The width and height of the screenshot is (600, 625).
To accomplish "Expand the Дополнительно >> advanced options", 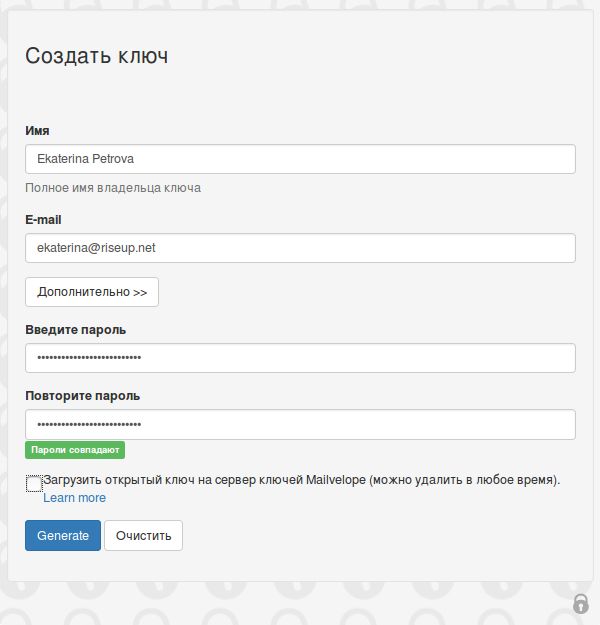I will tap(92, 292).
